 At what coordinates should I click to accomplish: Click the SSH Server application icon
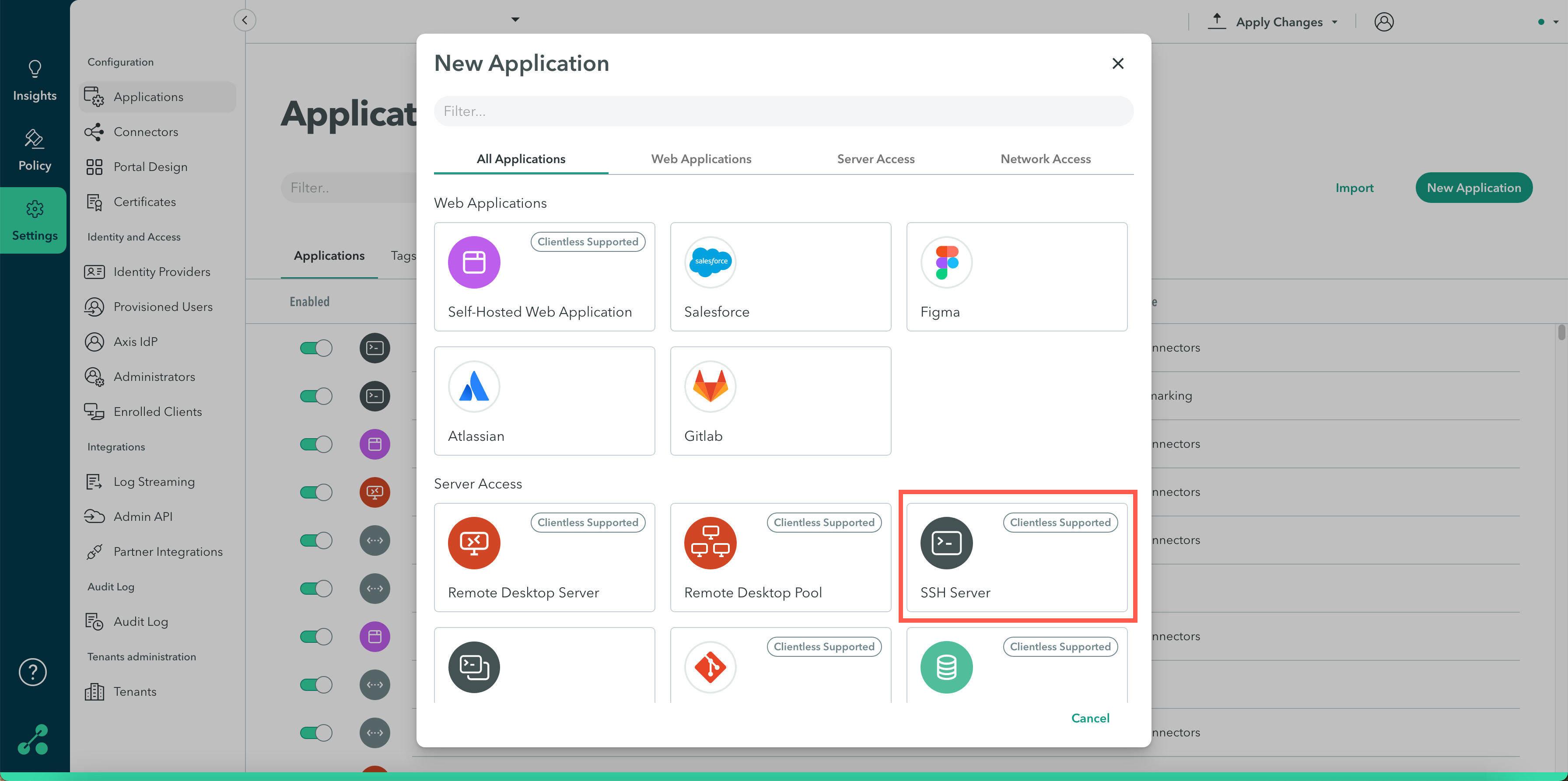click(946, 543)
